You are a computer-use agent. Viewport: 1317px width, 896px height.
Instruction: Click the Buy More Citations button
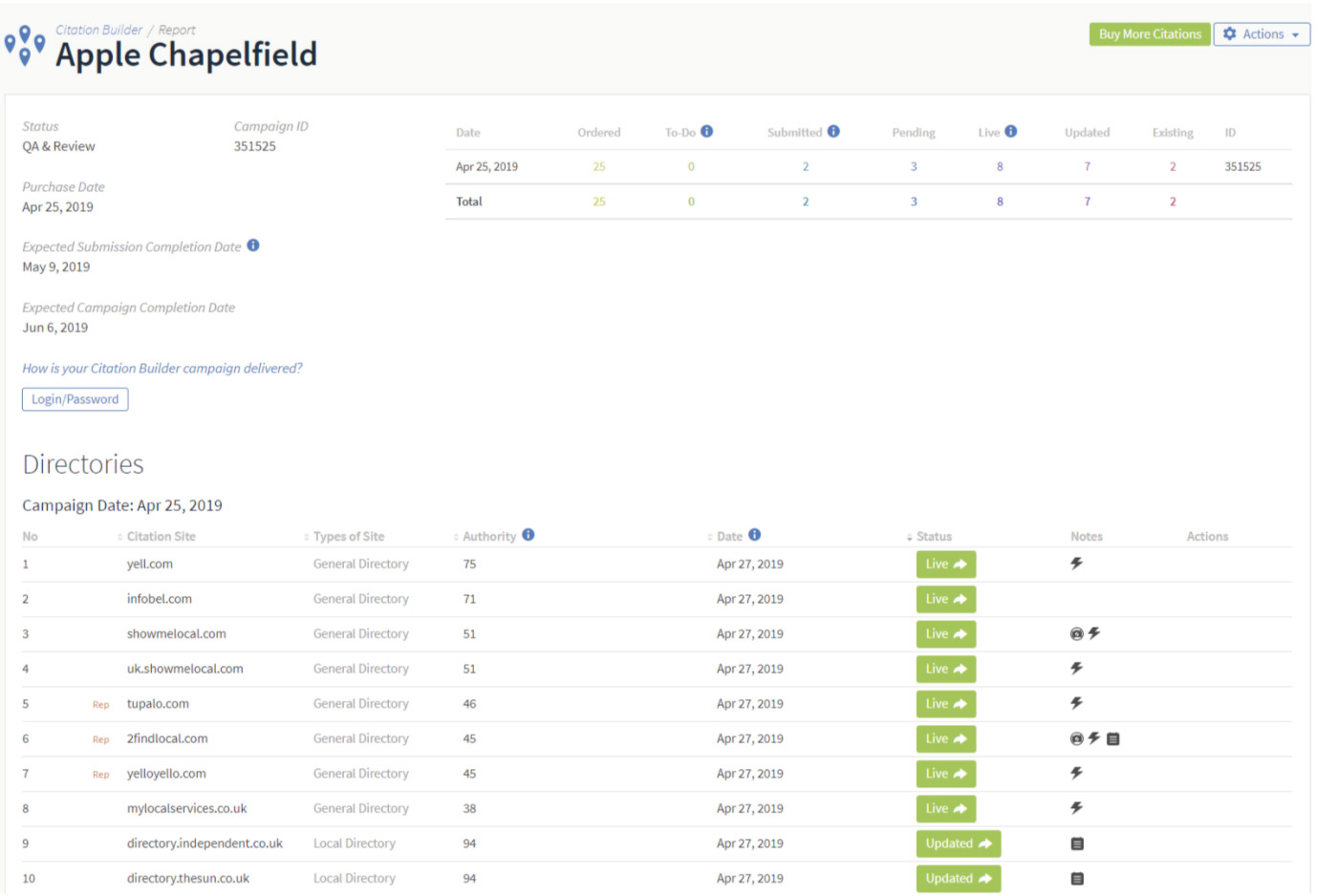pyautogui.click(x=1149, y=33)
